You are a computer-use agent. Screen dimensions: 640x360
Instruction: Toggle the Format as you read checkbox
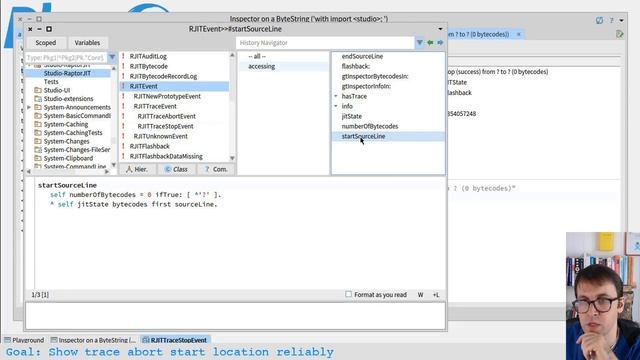348,294
